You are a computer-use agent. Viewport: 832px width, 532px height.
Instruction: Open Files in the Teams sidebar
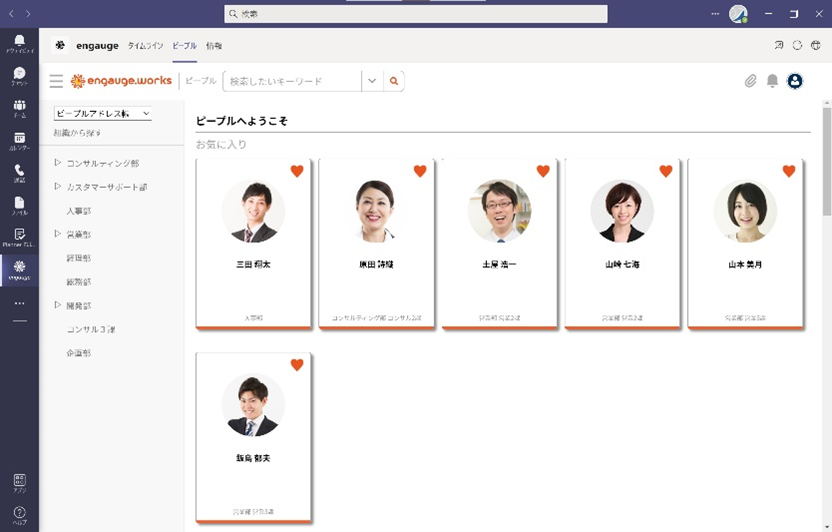19,205
